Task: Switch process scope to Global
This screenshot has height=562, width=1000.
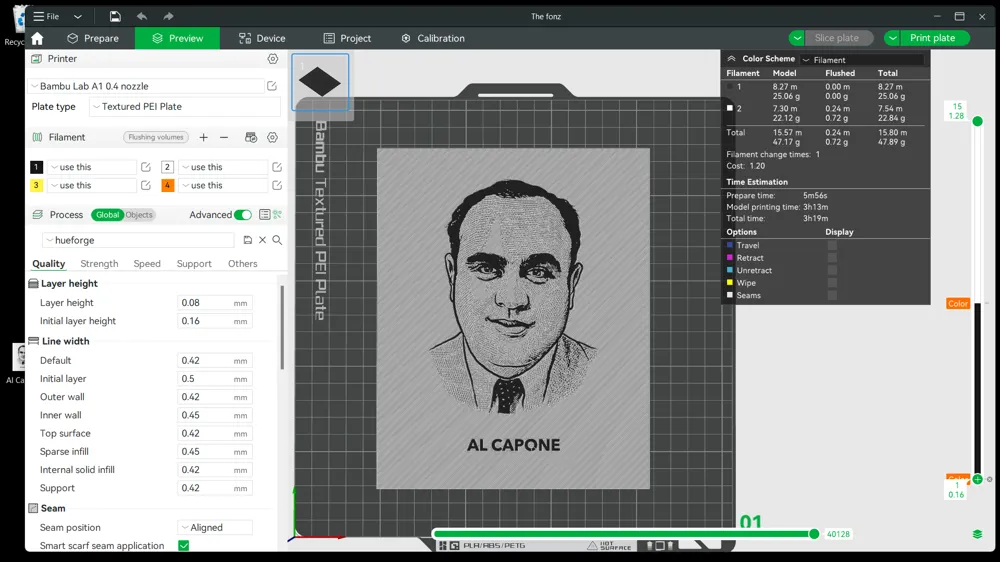Action: [x=107, y=215]
